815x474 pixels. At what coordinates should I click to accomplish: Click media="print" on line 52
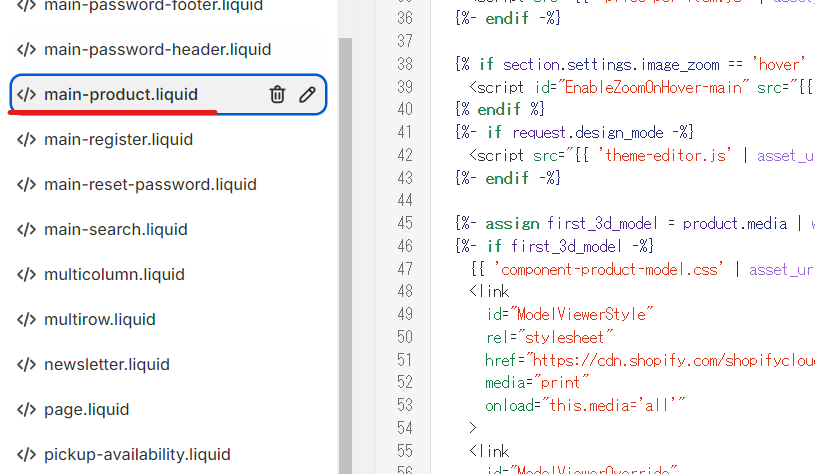click(537, 383)
